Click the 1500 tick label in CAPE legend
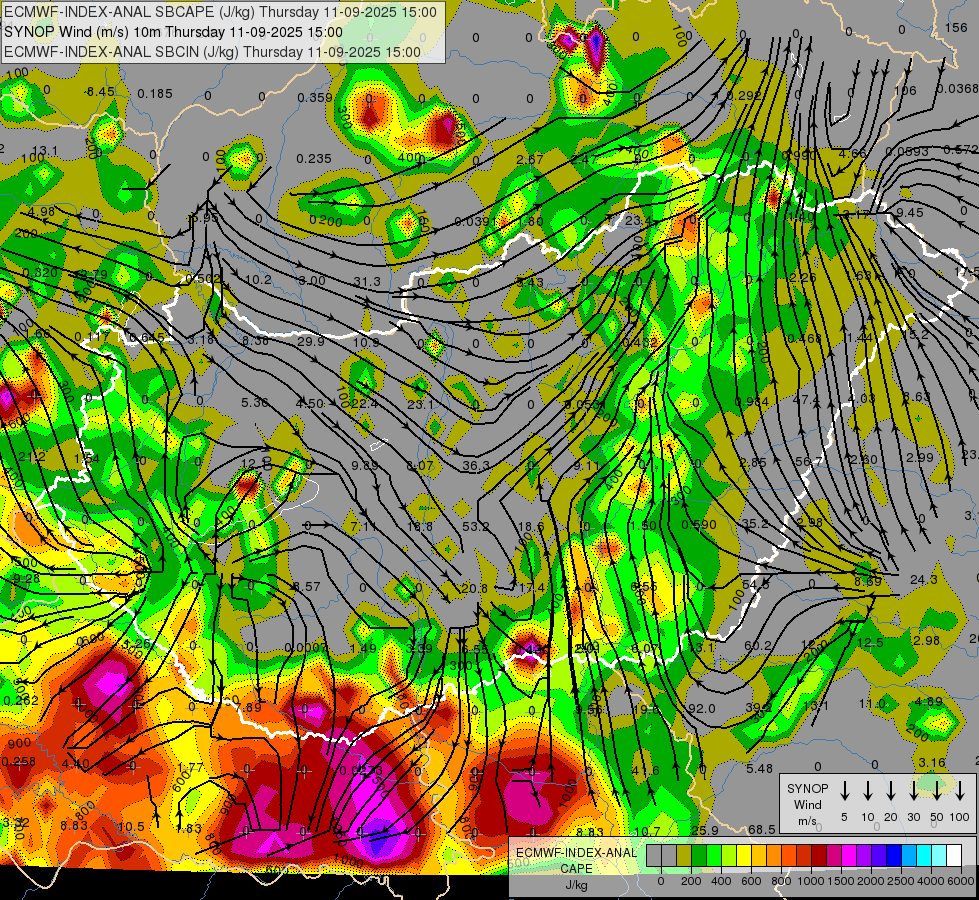 (x=841, y=881)
